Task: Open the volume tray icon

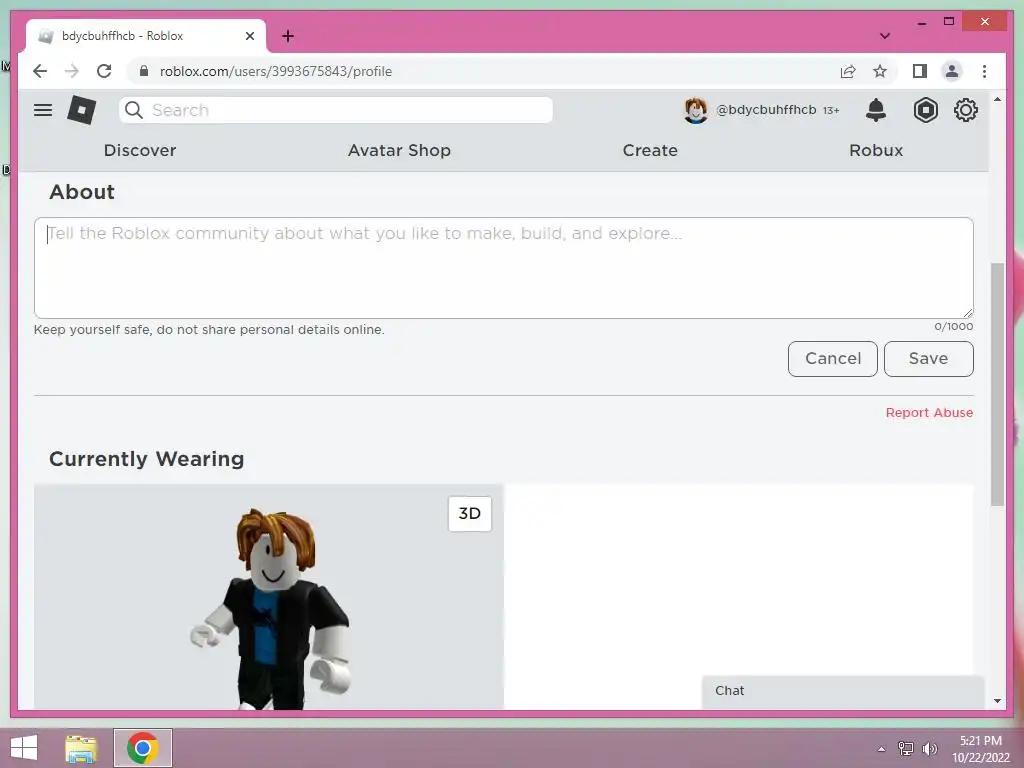Action: [x=929, y=748]
